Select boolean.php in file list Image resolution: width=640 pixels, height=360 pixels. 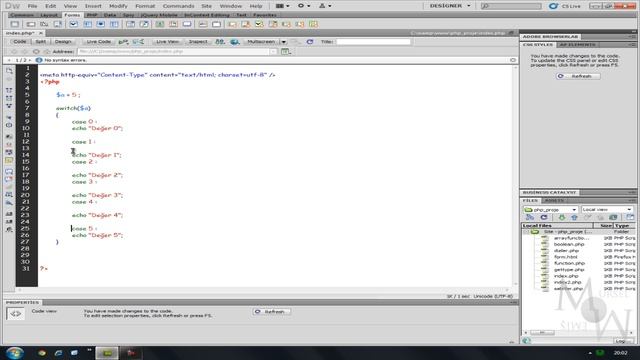point(569,244)
